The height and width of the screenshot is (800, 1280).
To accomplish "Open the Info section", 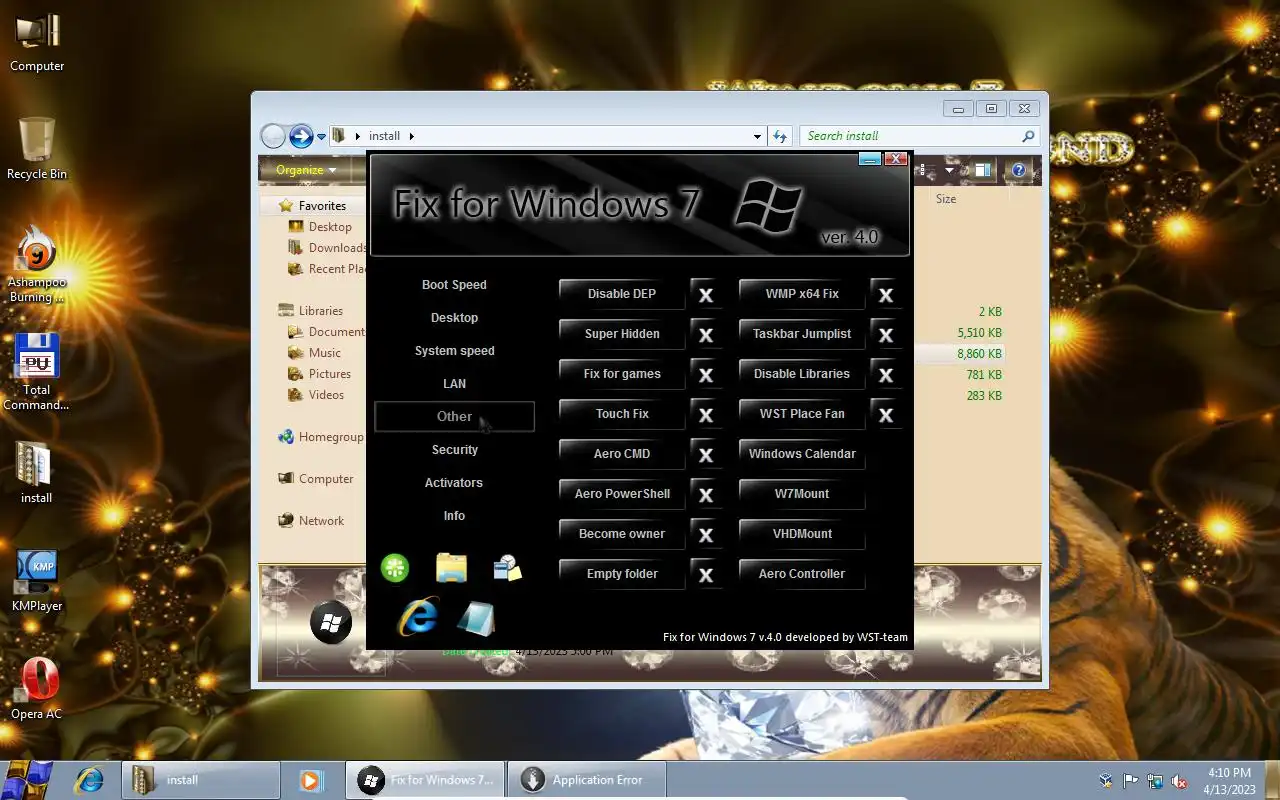I will (454, 516).
